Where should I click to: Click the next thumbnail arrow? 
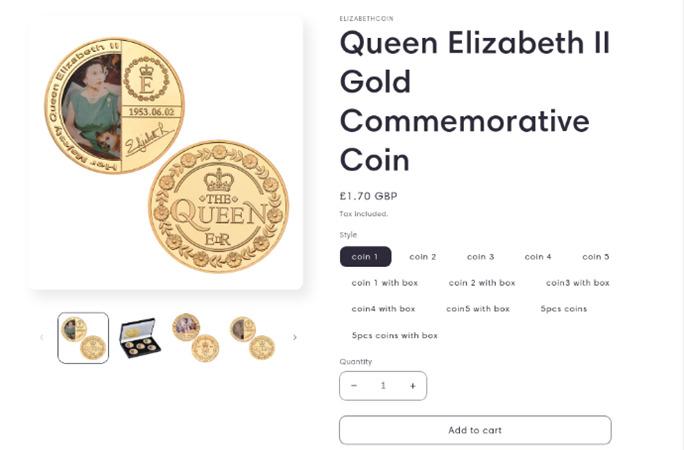pyautogui.click(x=294, y=338)
